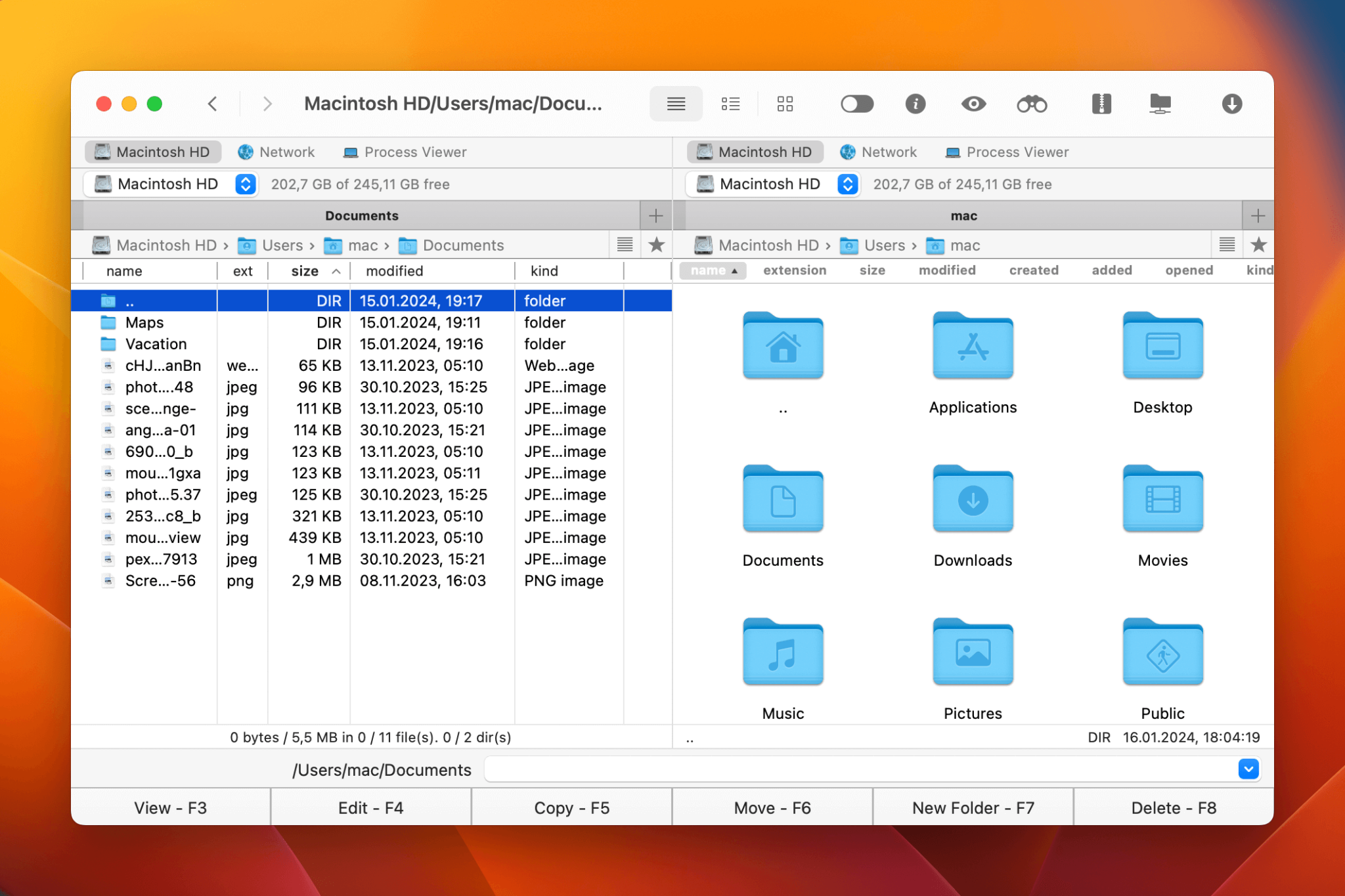1345x896 pixels.
Task: Open the downloads queue icon
Action: [1232, 104]
